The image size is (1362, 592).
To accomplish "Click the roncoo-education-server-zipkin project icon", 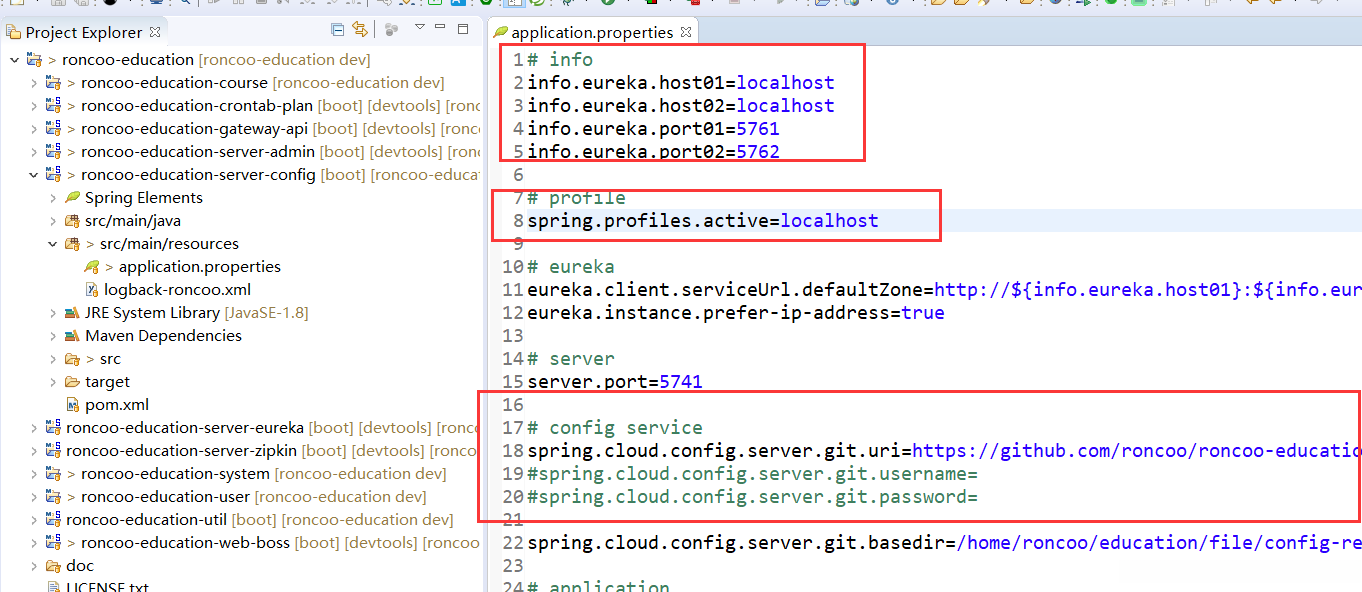I will pyautogui.click(x=53, y=450).
